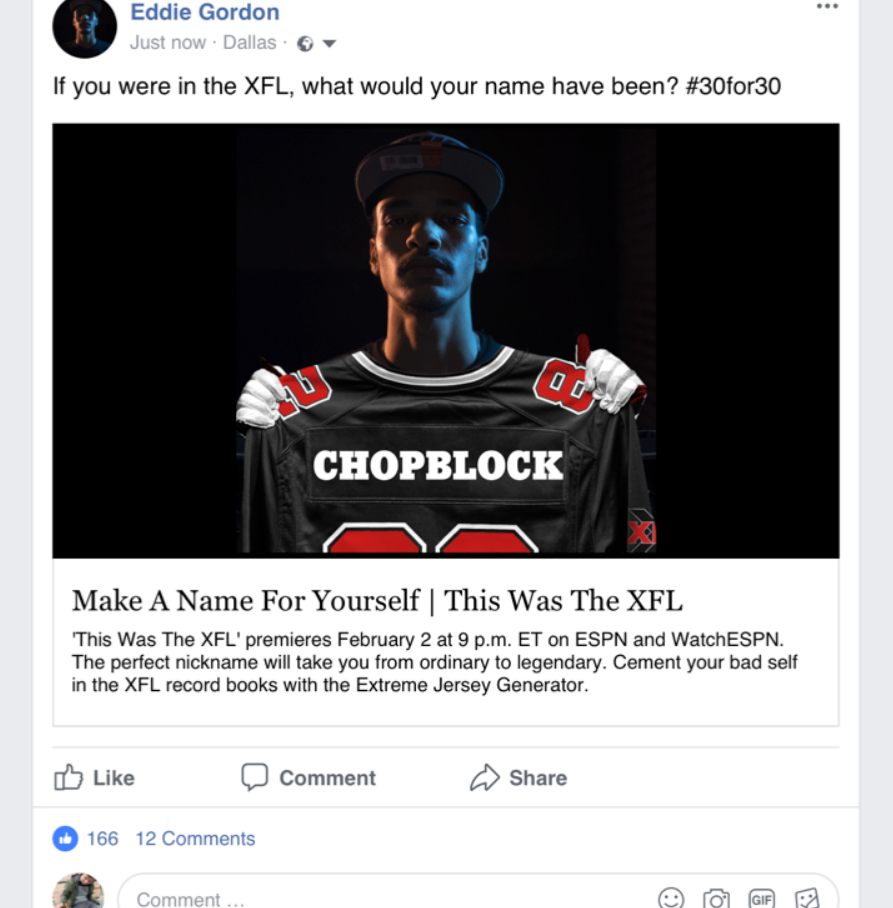Open 'Make A Name For Yourself' article title

(377, 600)
